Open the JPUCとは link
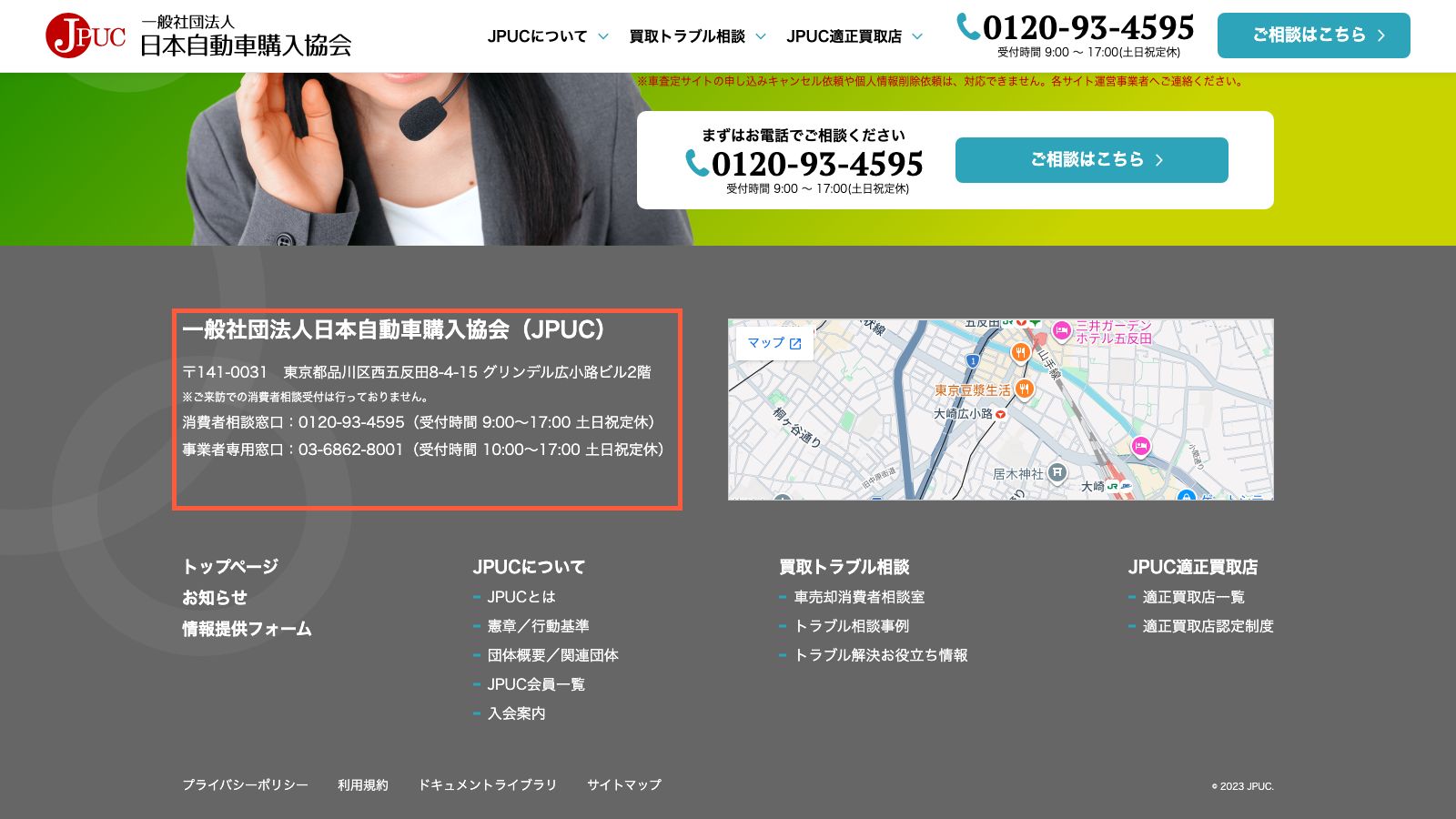This screenshot has width=1456, height=819. click(x=521, y=597)
